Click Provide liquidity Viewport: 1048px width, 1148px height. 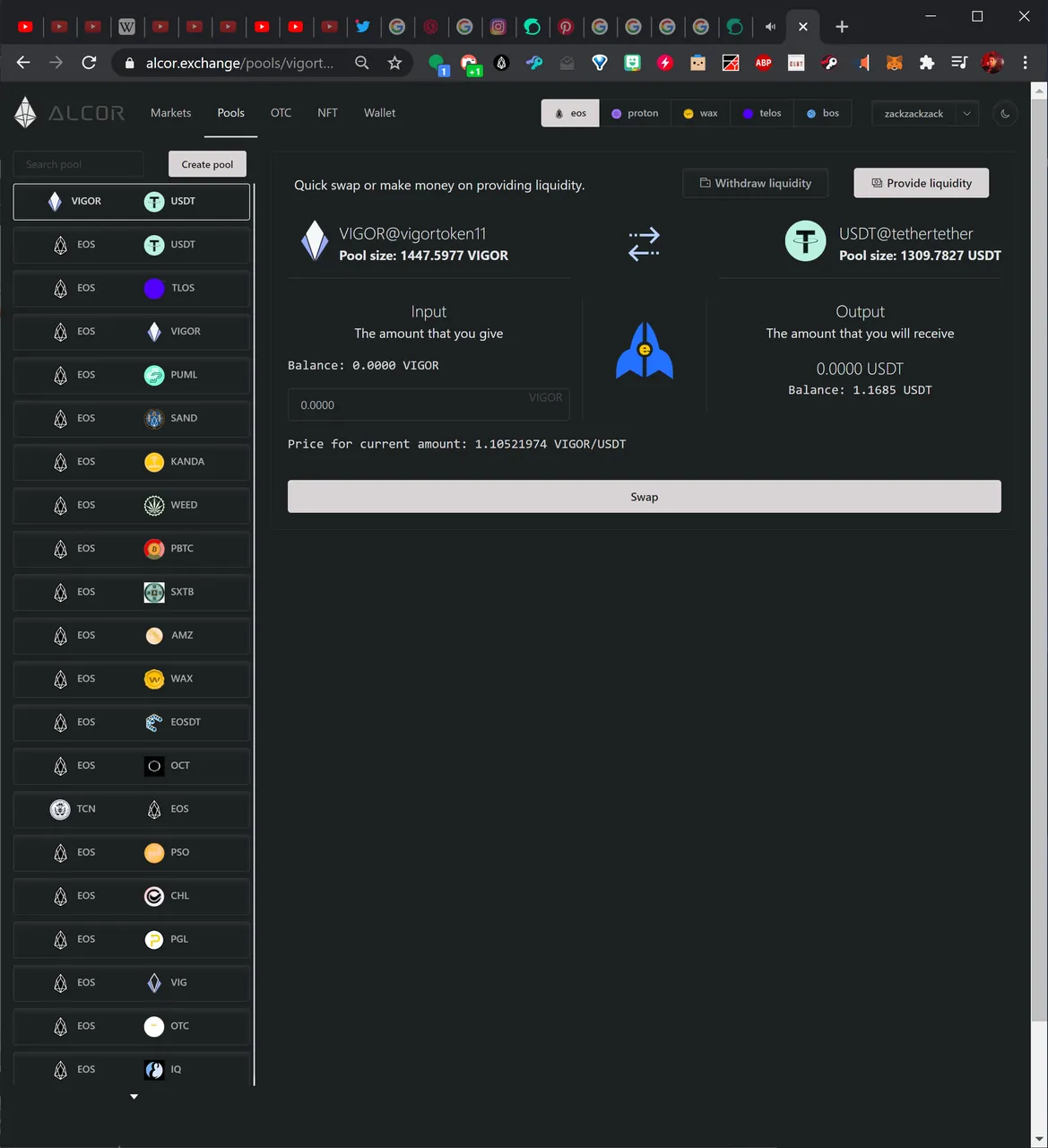[921, 183]
